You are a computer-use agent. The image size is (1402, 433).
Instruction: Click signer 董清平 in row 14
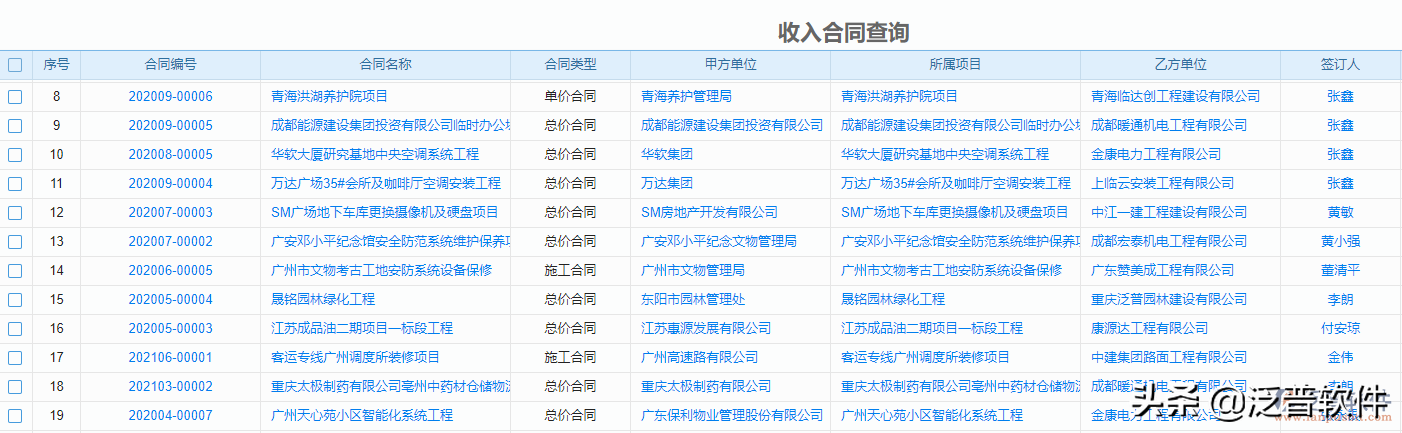(x=1340, y=271)
